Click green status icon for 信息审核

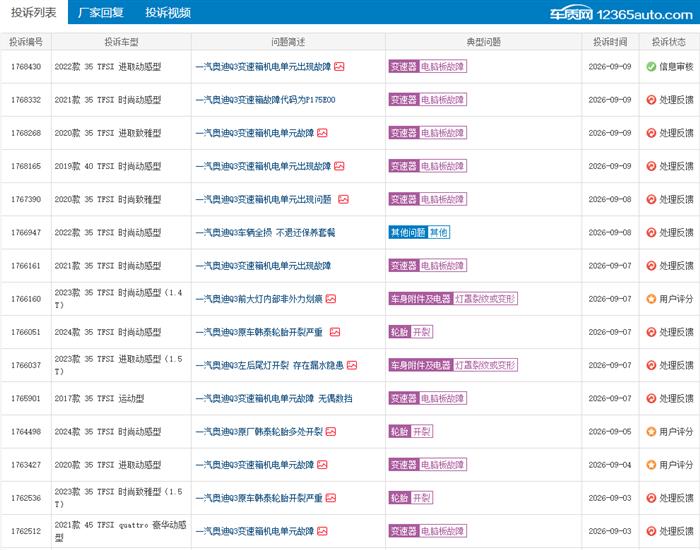[x=651, y=67]
